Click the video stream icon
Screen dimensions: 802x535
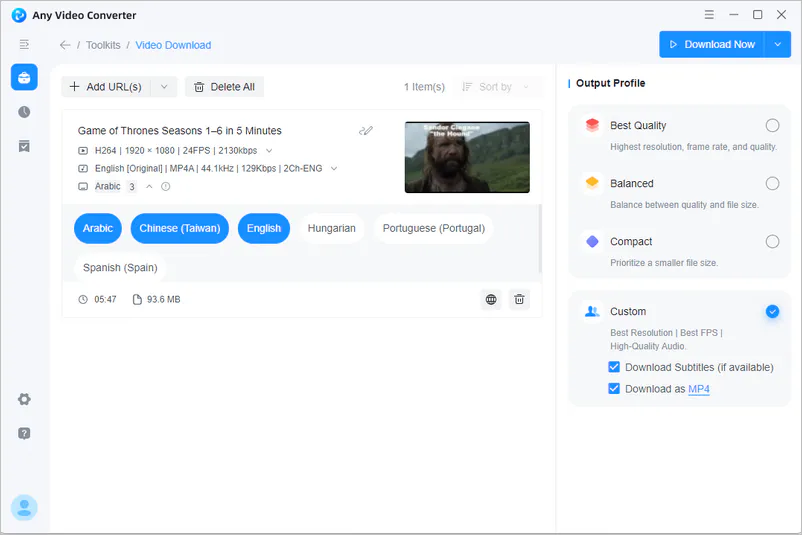click(x=83, y=151)
